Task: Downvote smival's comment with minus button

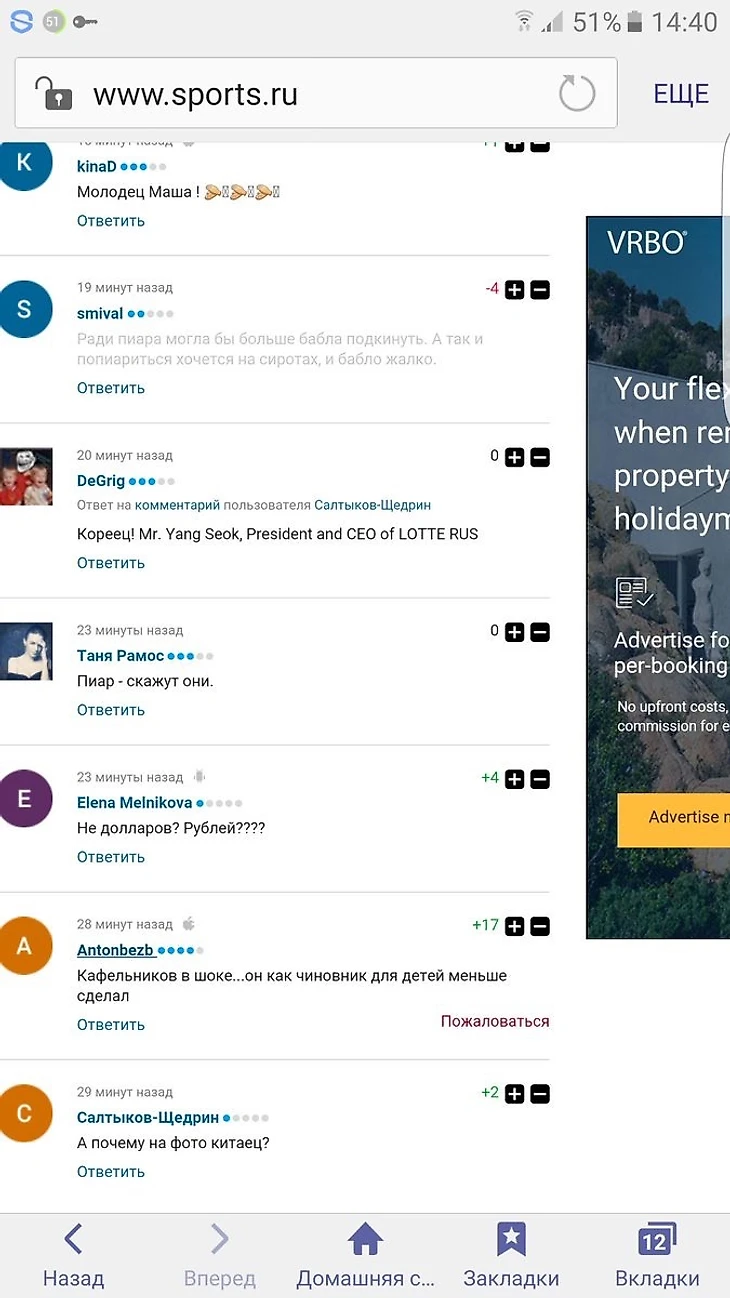Action: 540,290
